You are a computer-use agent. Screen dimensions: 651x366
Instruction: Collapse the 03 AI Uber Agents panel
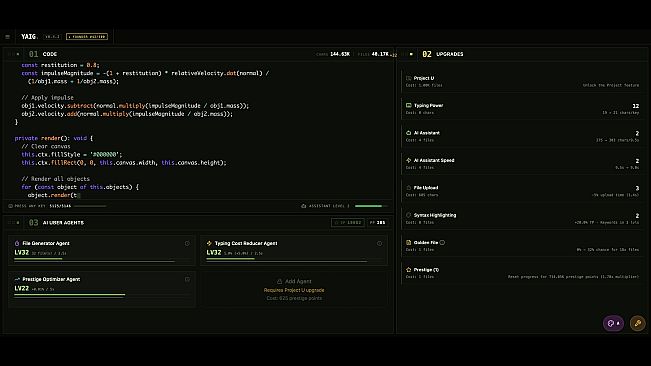[x=18, y=222]
